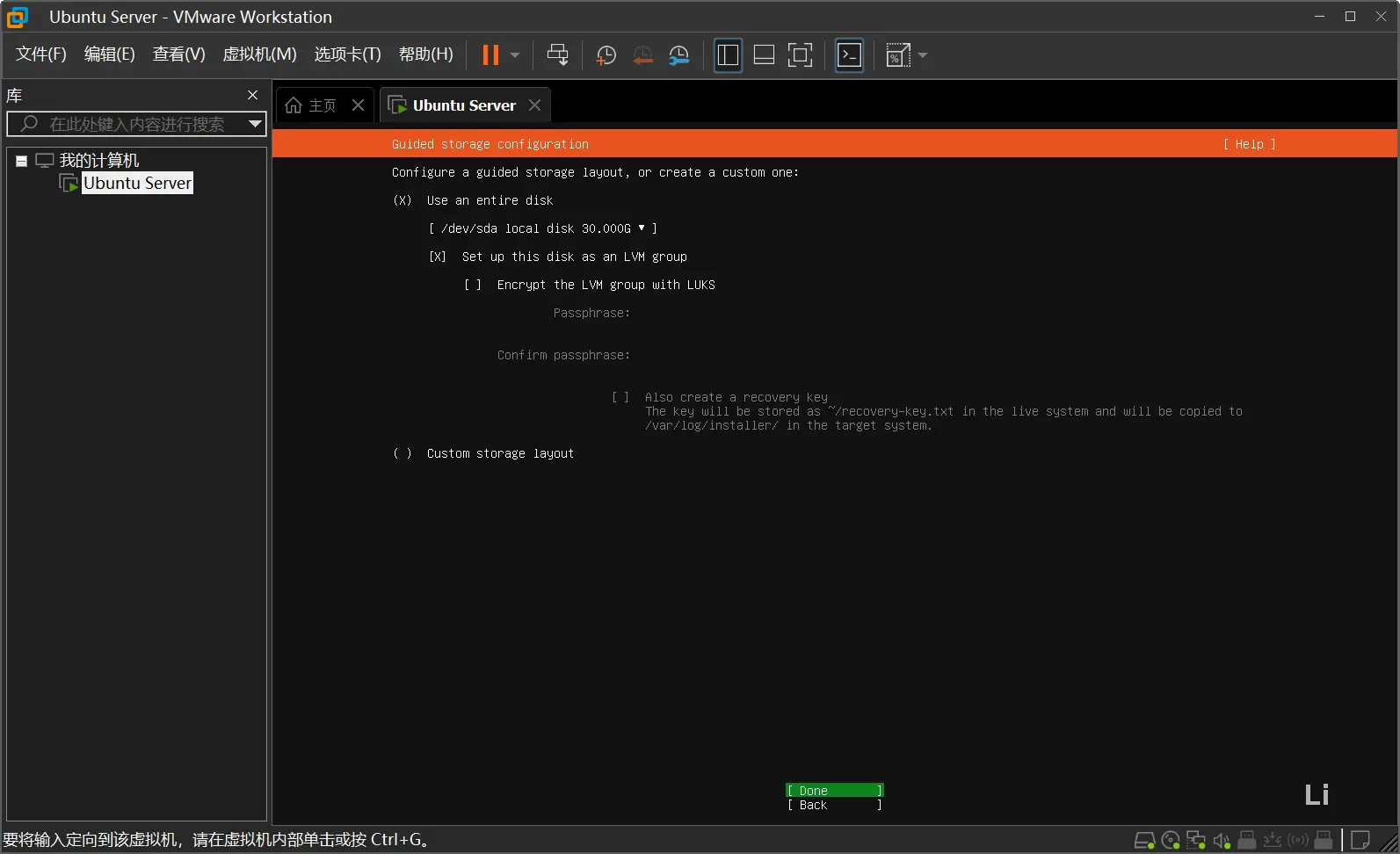Enter full screen mode icon
The width and height of the screenshot is (1400, 854).
800,55
